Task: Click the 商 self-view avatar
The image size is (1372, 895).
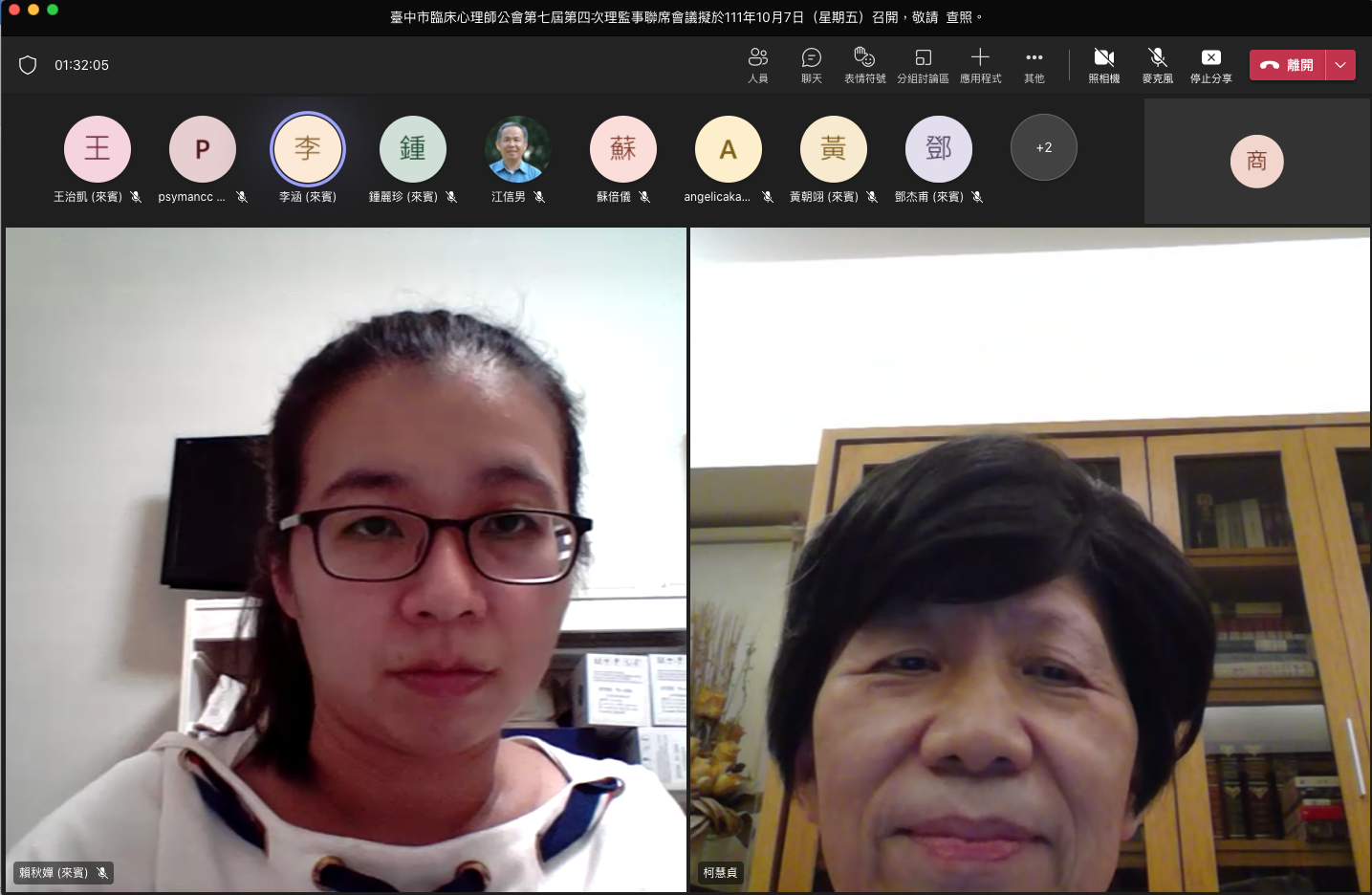Action: [1257, 161]
